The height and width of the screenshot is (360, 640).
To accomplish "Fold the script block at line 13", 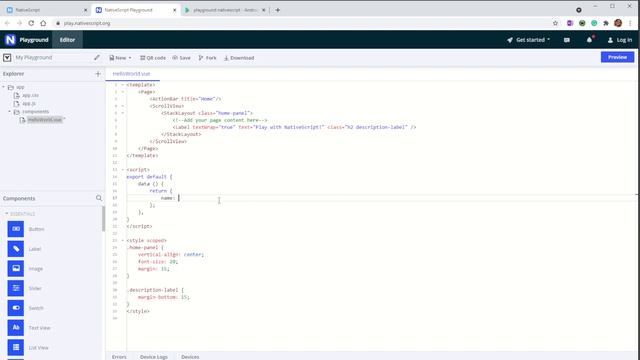I will pos(122,170).
